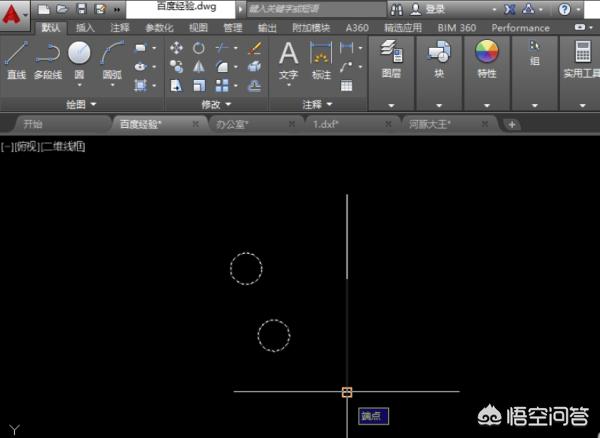The height and width of the screenshot is (438, 600).
Task: Select the Polyline (多段线) tool
Action: (47, 58)
